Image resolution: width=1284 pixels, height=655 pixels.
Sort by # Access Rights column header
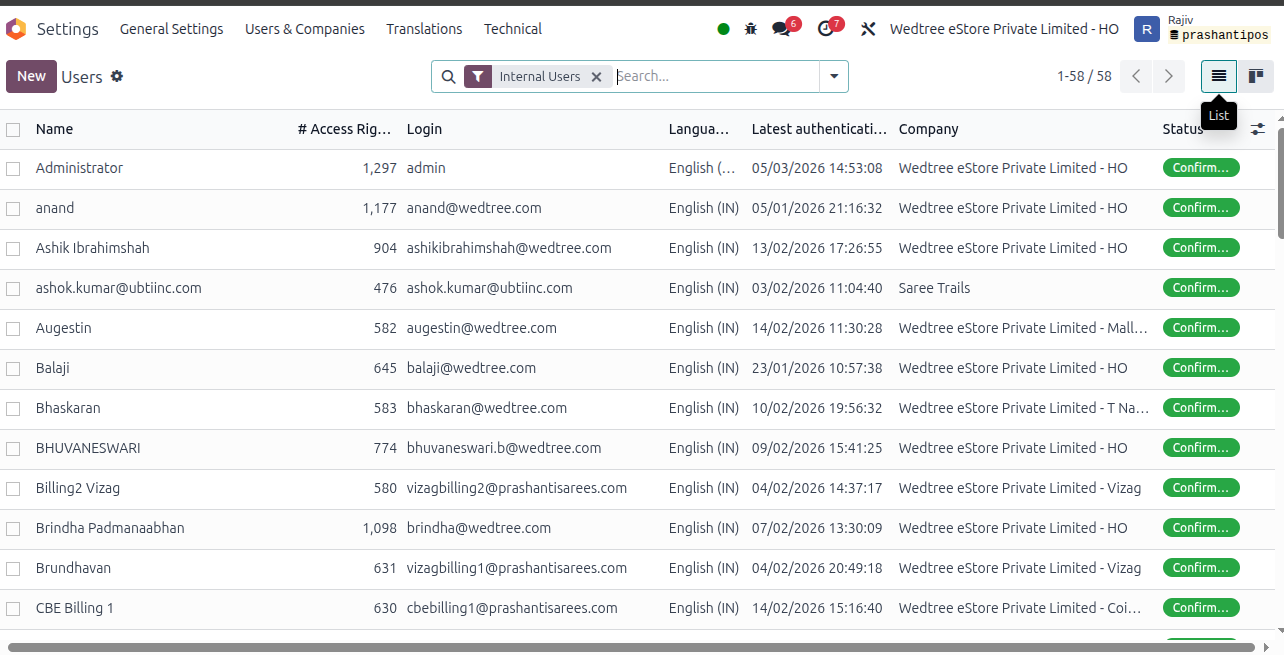pos(344,129)
